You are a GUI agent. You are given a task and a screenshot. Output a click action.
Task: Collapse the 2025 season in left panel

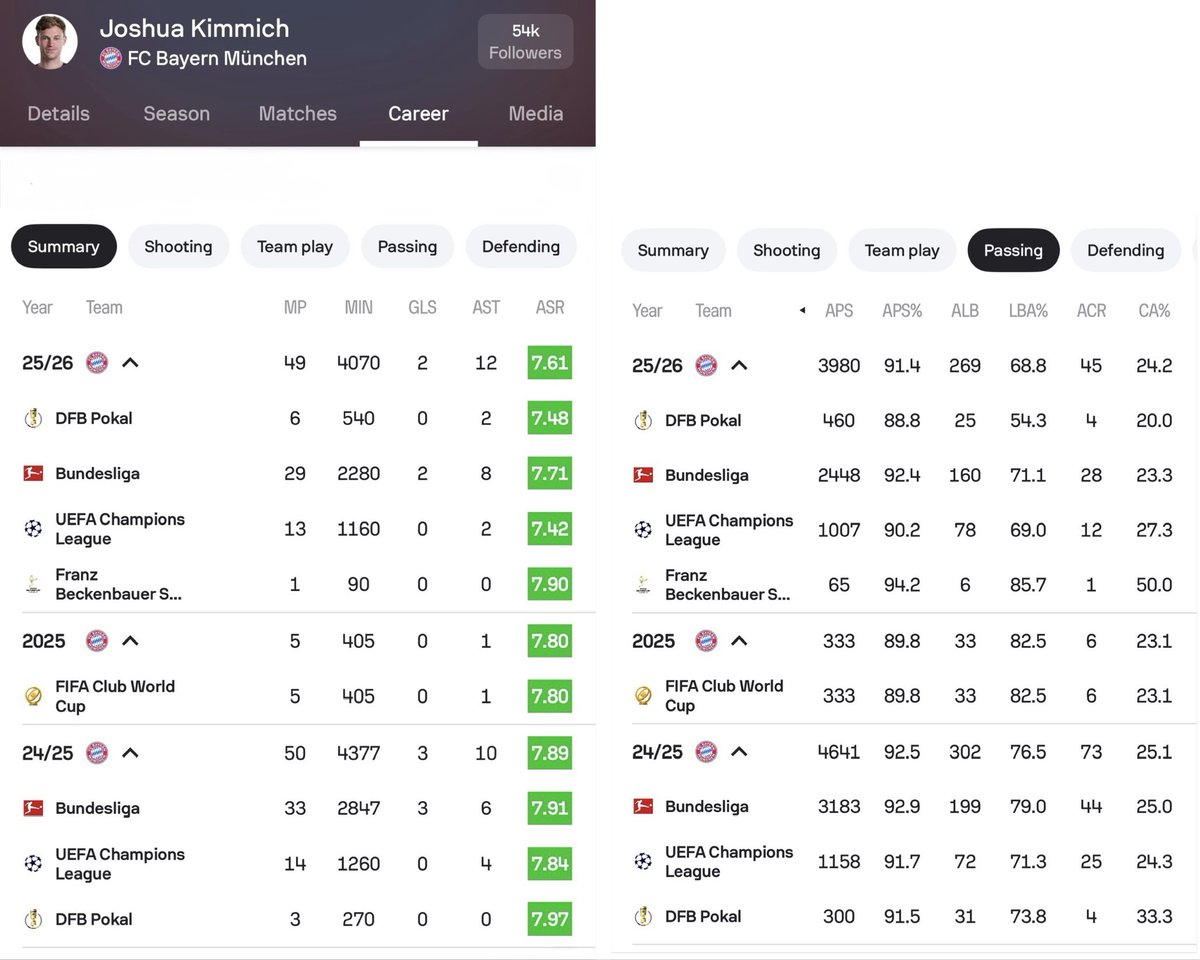click(x=130, y=640)
